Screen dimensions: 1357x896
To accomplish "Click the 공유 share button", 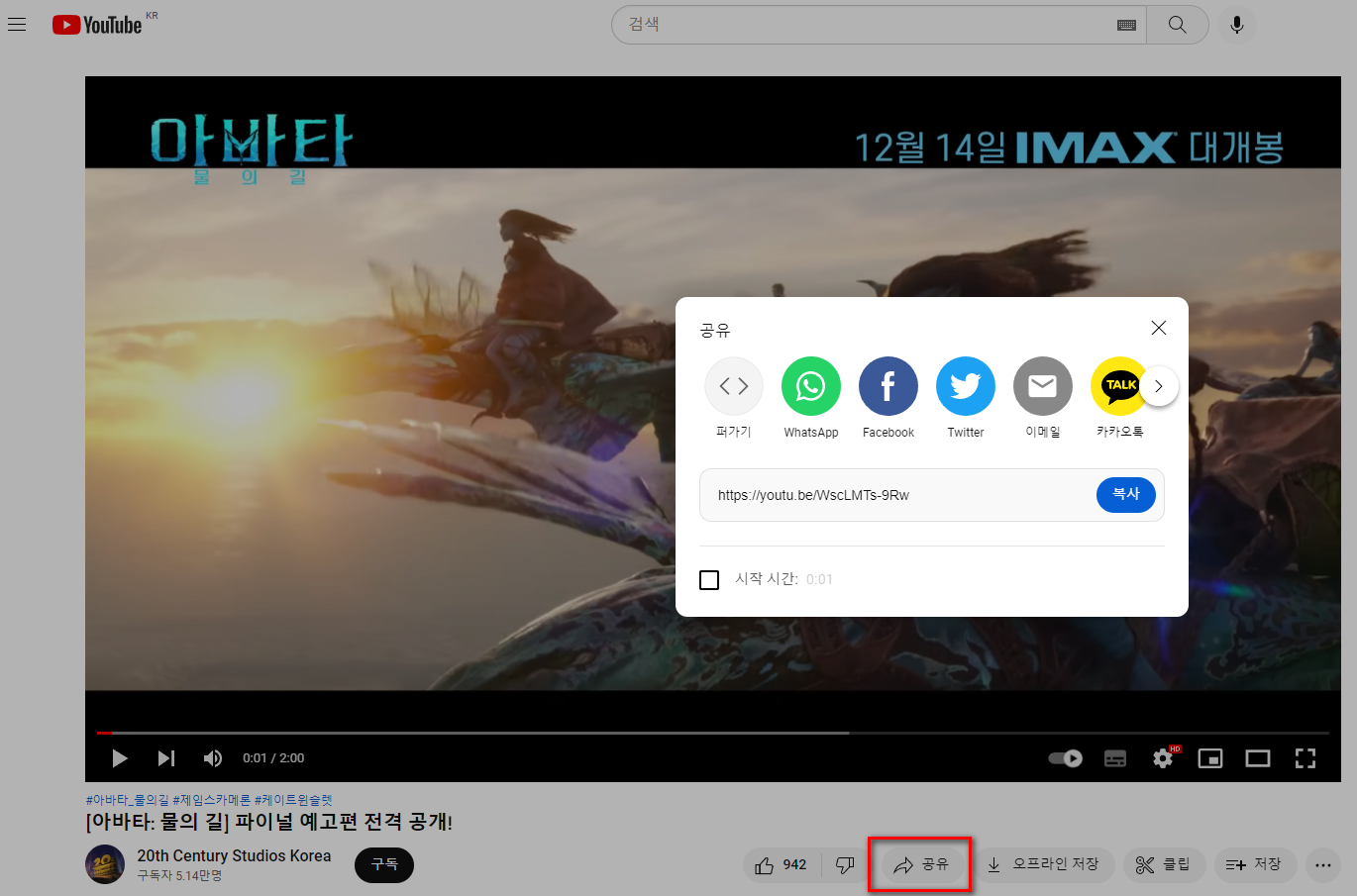I will point(921,865).
